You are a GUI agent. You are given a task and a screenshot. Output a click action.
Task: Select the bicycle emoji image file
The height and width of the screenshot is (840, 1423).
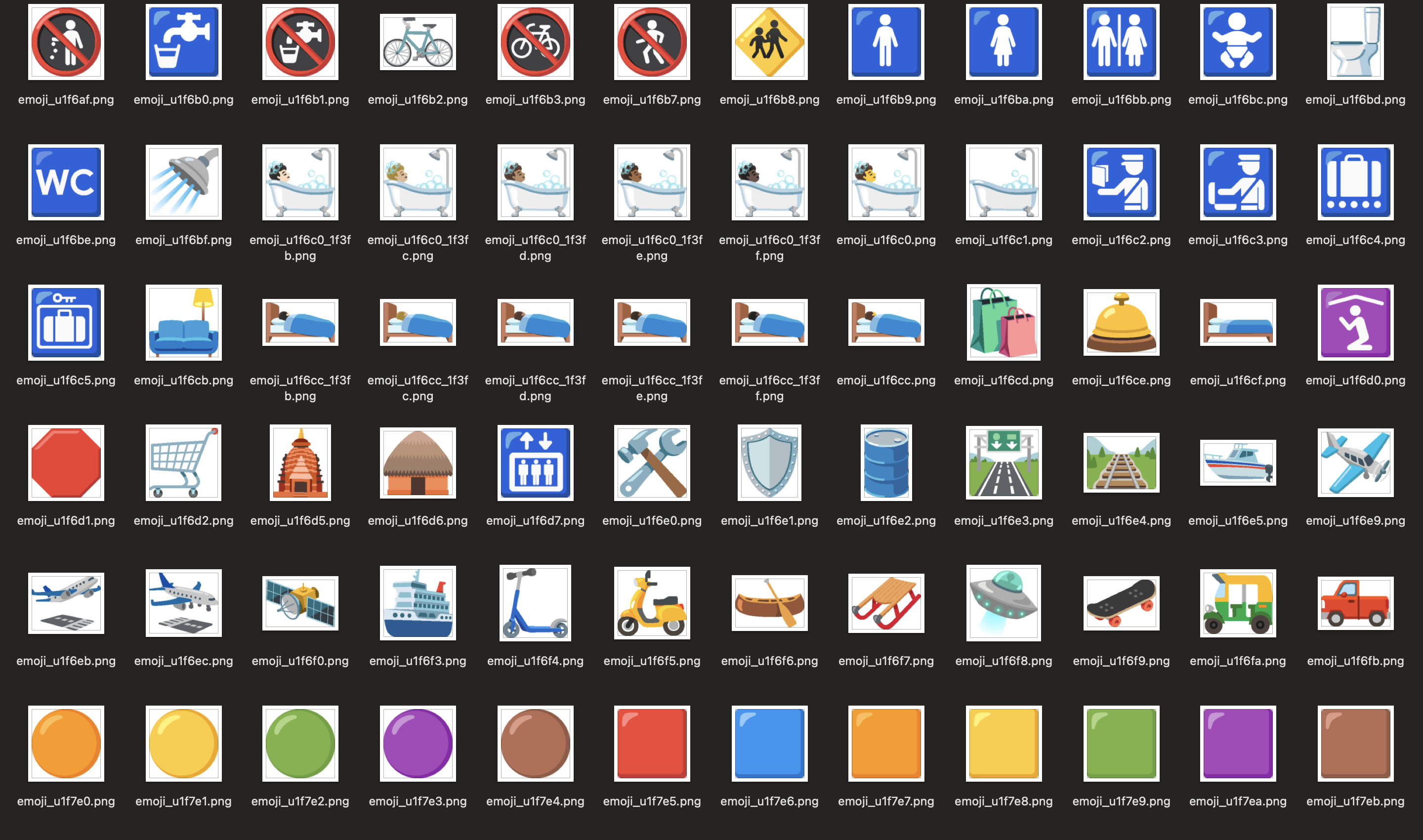tap(417, 42)
